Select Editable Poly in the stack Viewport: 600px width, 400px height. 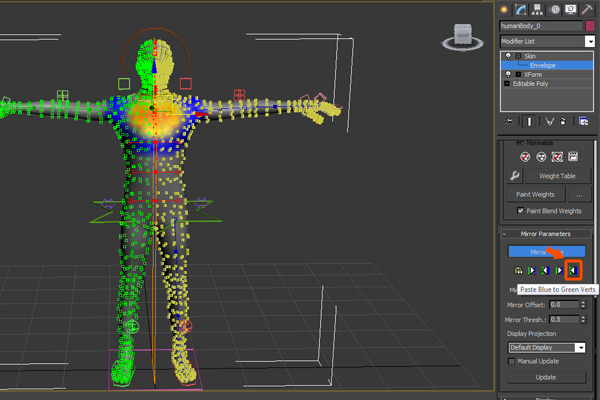[530, 84]
